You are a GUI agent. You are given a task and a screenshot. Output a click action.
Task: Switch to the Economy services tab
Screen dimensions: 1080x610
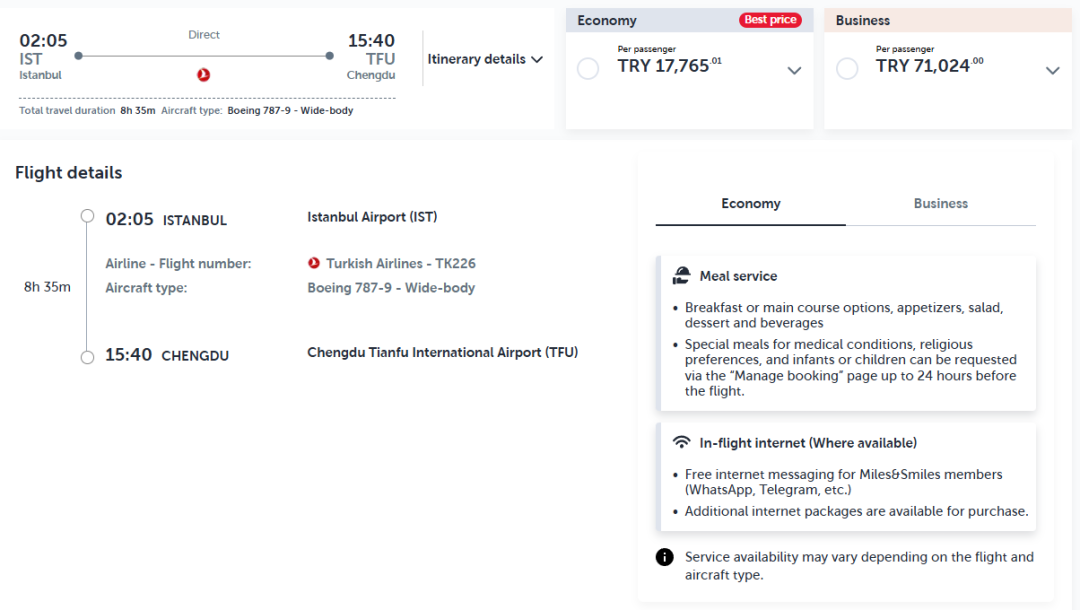click(x=751, y=204)
